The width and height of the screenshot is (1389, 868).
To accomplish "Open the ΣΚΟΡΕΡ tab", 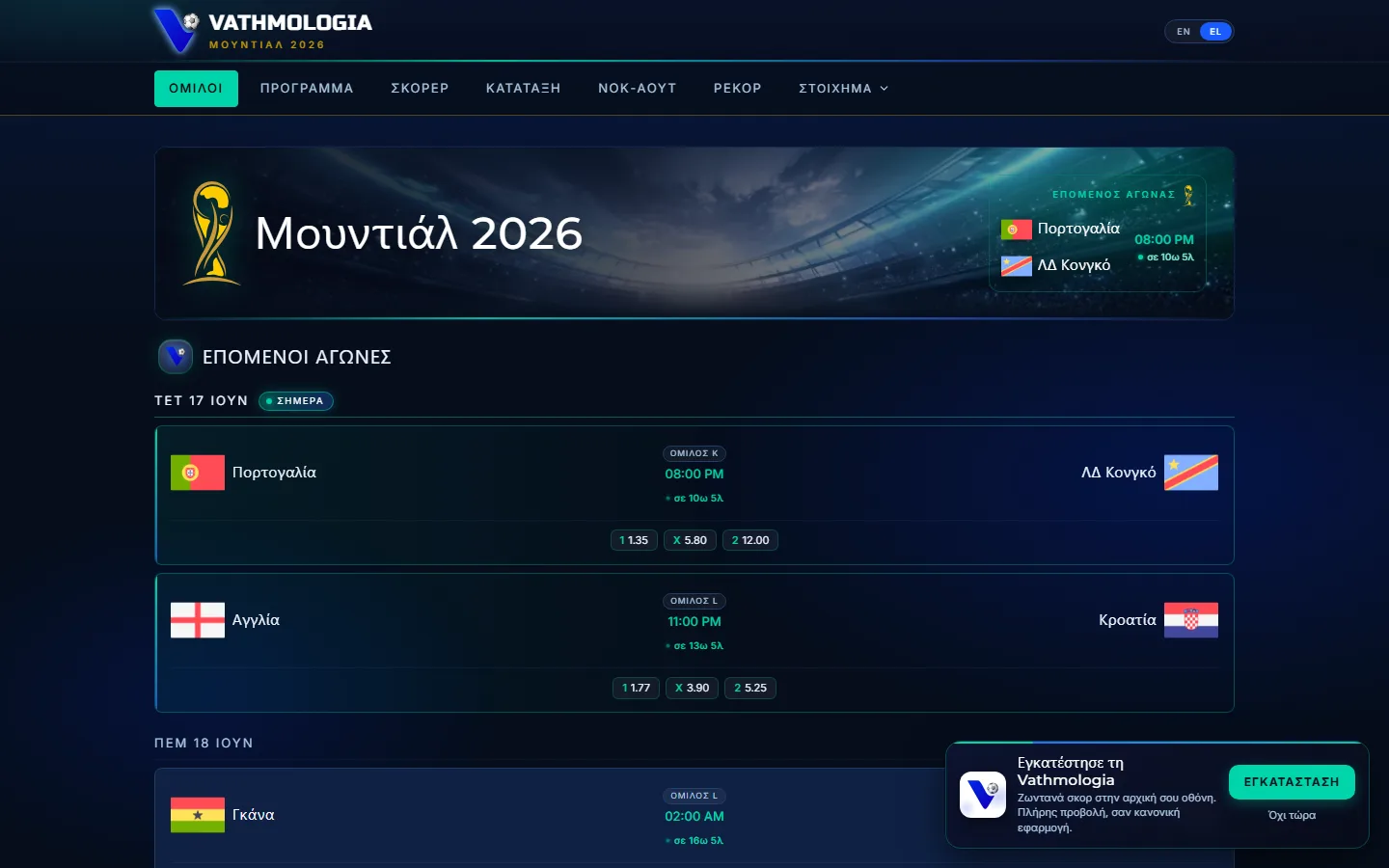I will point(420,89).
